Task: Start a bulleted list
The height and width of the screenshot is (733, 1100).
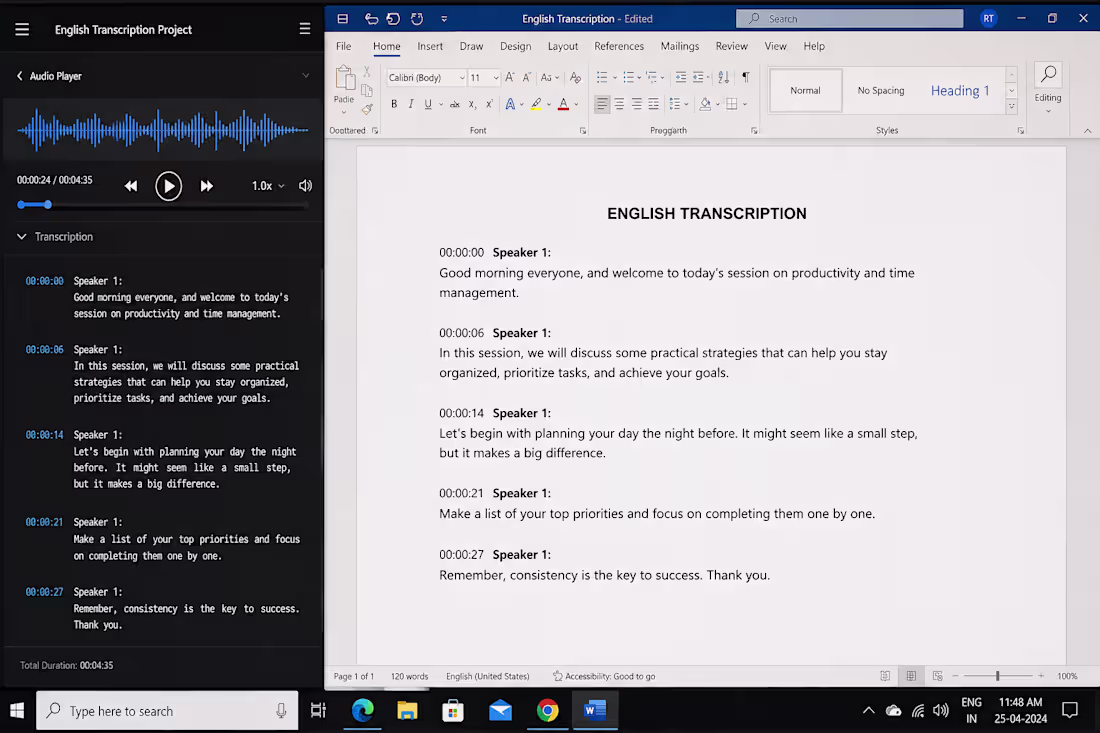Action: pyautogui.click(x=602, y=78)
